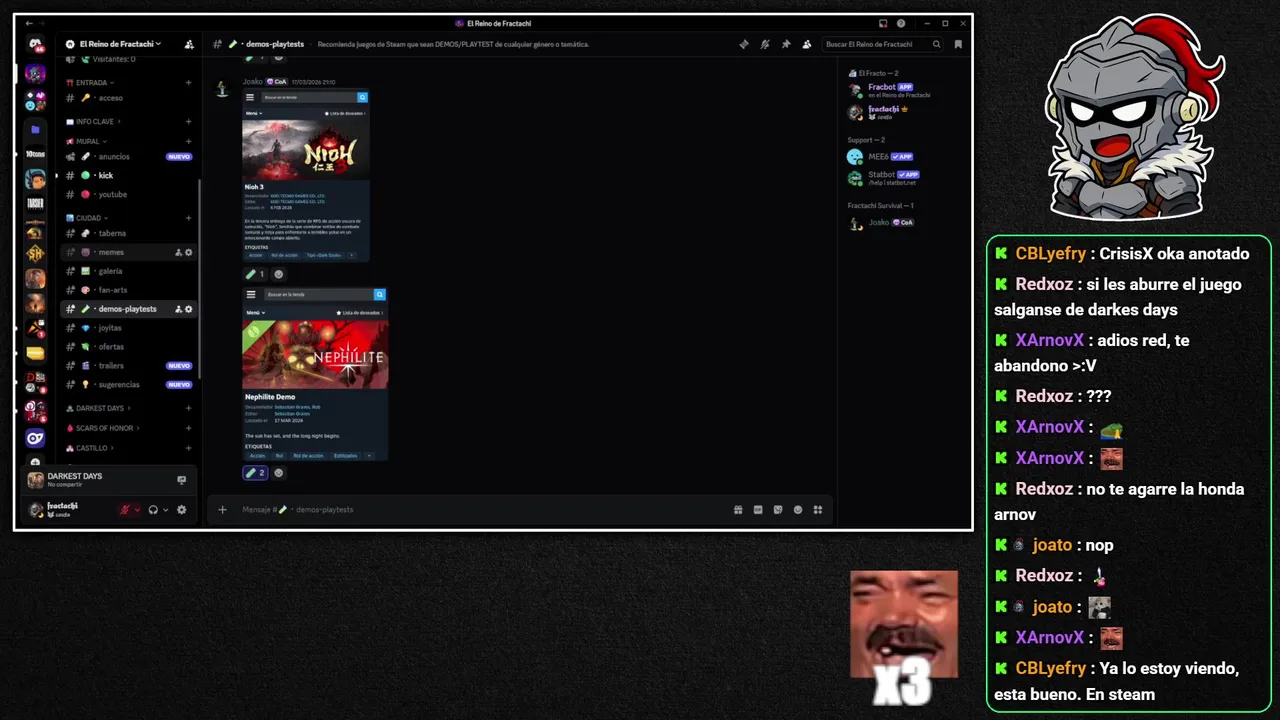Add channel to CIUDAD category plus
Screen dimensions: 1280x720
(x=188, y=217)
